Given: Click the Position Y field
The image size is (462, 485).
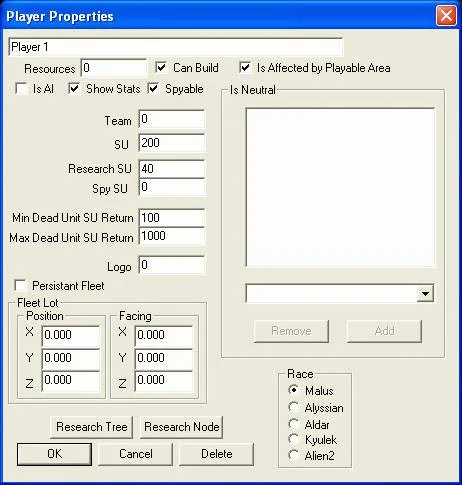Looking at the screenshot, I should (71, 359).
